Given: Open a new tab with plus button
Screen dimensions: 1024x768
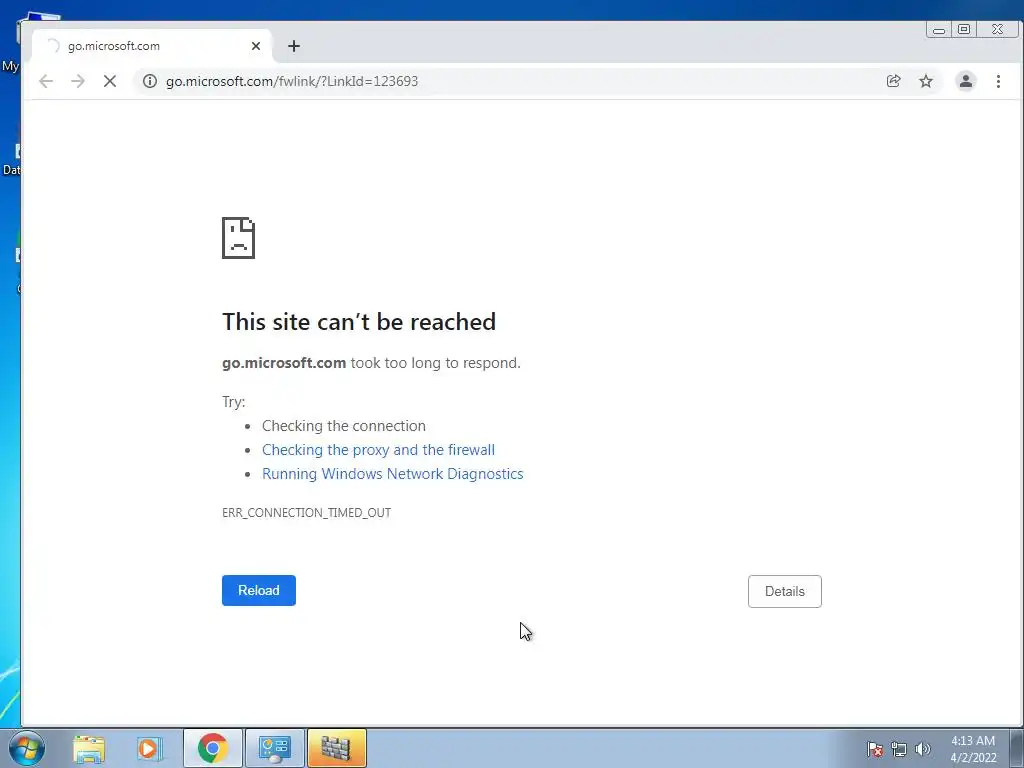Looking at the screenshot, I should [294, 46].
